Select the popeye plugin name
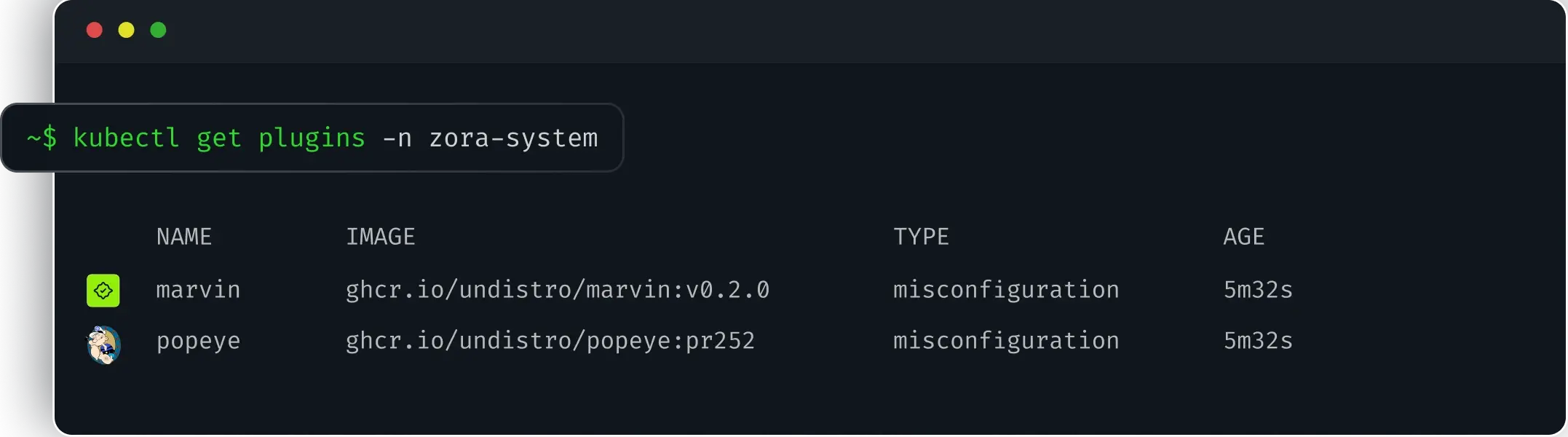 [x=198, y=342]
